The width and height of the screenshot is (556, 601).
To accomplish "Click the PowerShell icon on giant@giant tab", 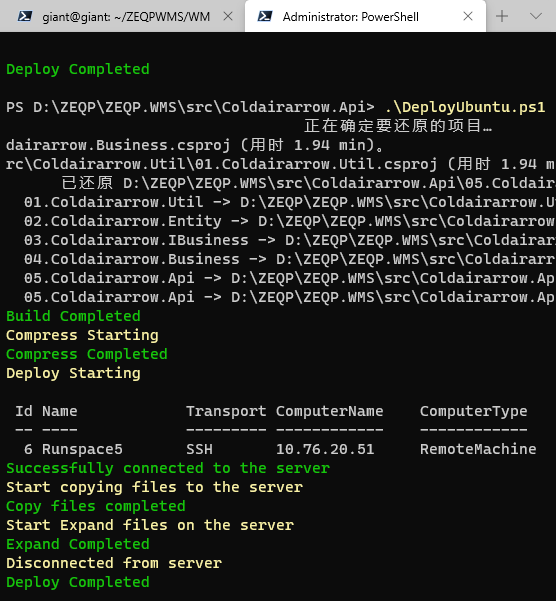I will (x=25, y=16).
